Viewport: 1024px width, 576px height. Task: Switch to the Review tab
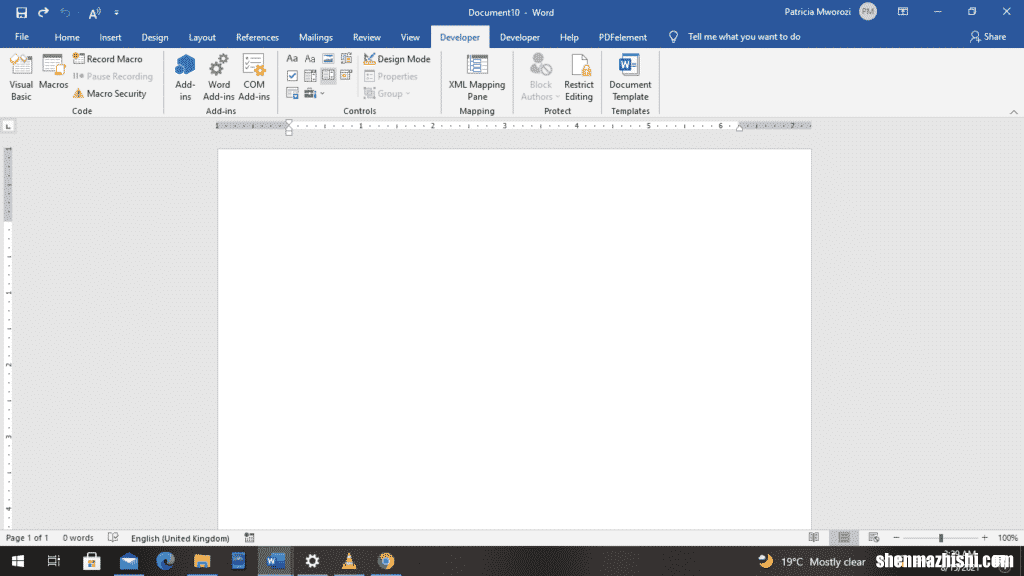point(366,37)
